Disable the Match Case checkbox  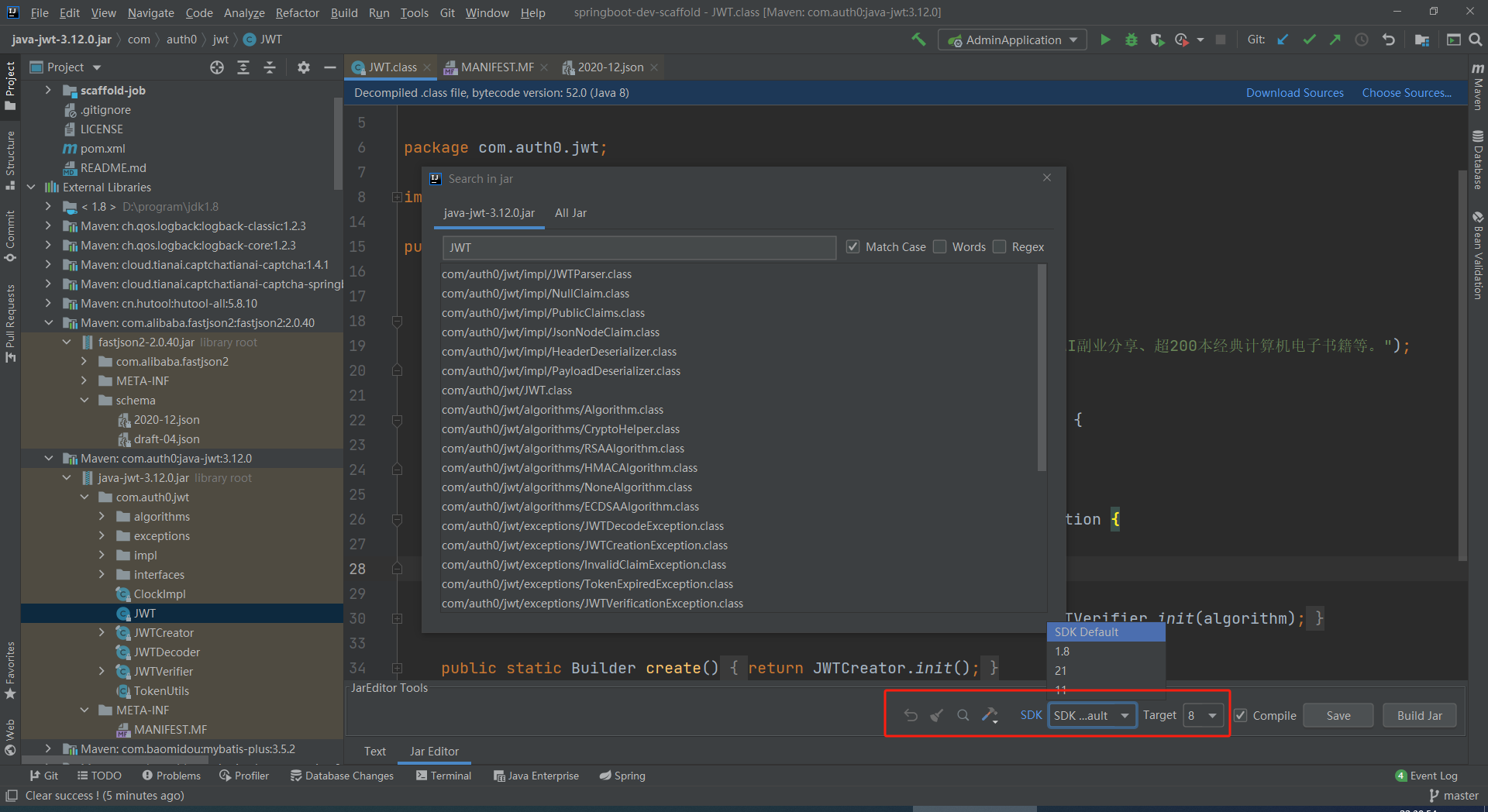pyautogui.click(x=853, y=247)
